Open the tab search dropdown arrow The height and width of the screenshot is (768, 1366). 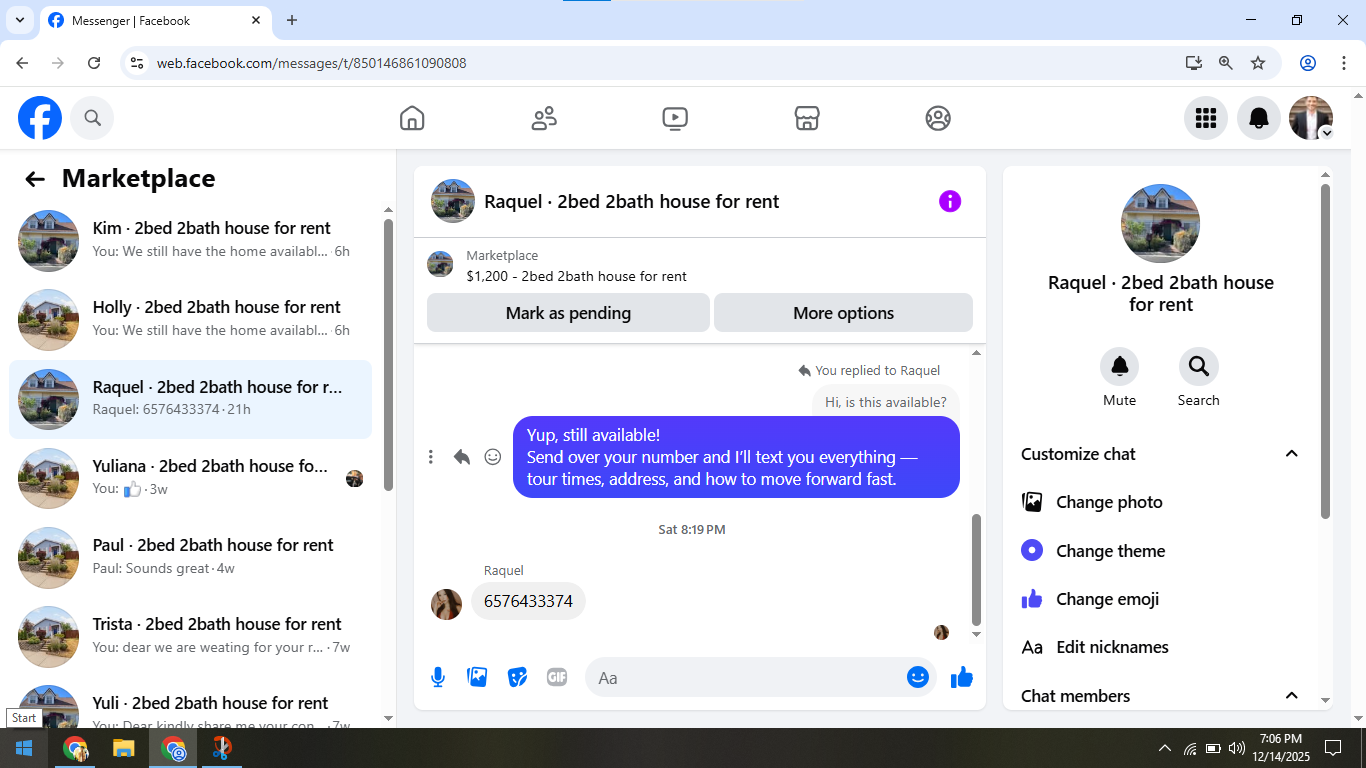coord(19,20)
